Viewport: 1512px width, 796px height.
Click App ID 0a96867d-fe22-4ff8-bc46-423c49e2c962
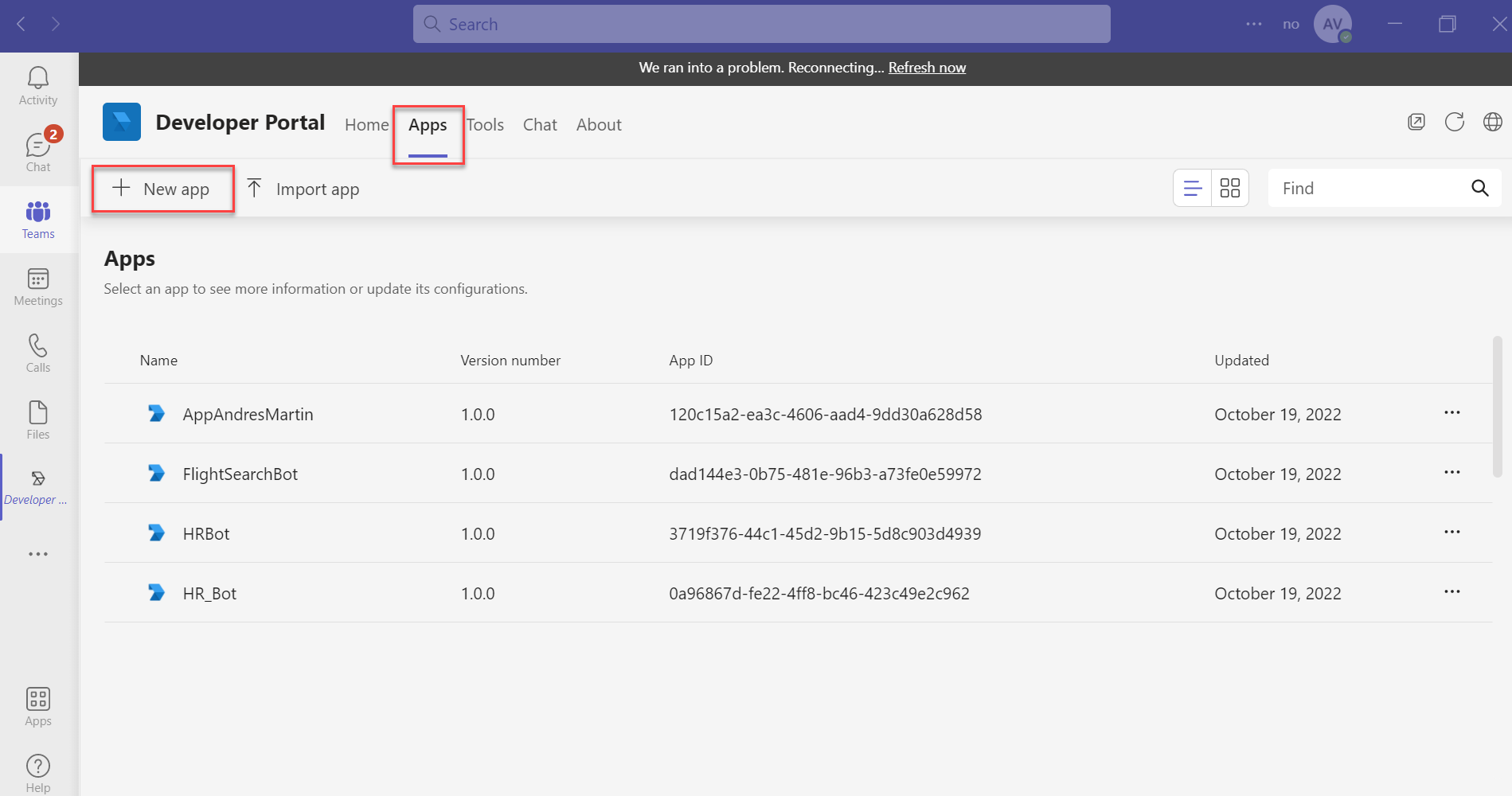coord(819,593)
